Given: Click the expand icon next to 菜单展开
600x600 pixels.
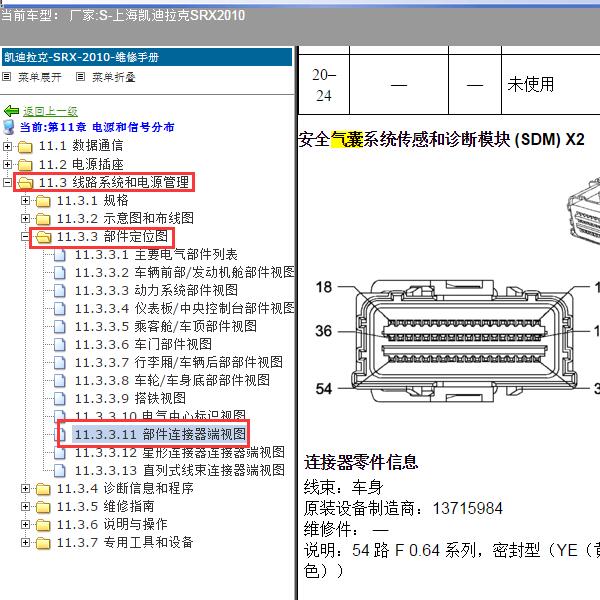Looking at the screenshot, I should [6, 77].
